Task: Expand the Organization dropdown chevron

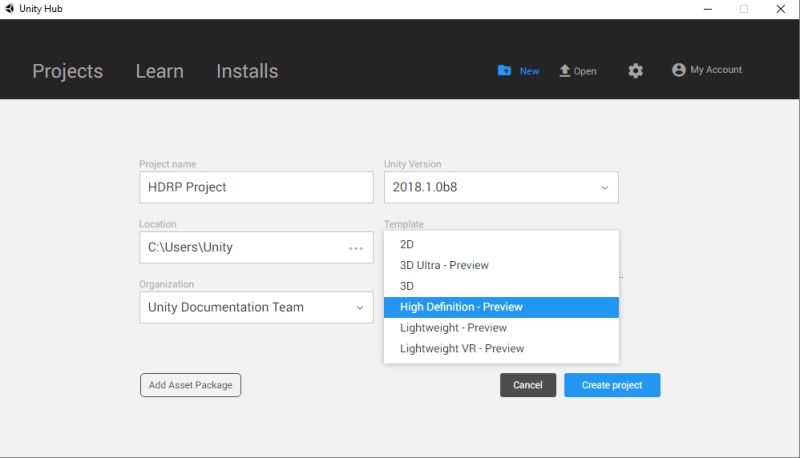Action: [x=360, y=308]
